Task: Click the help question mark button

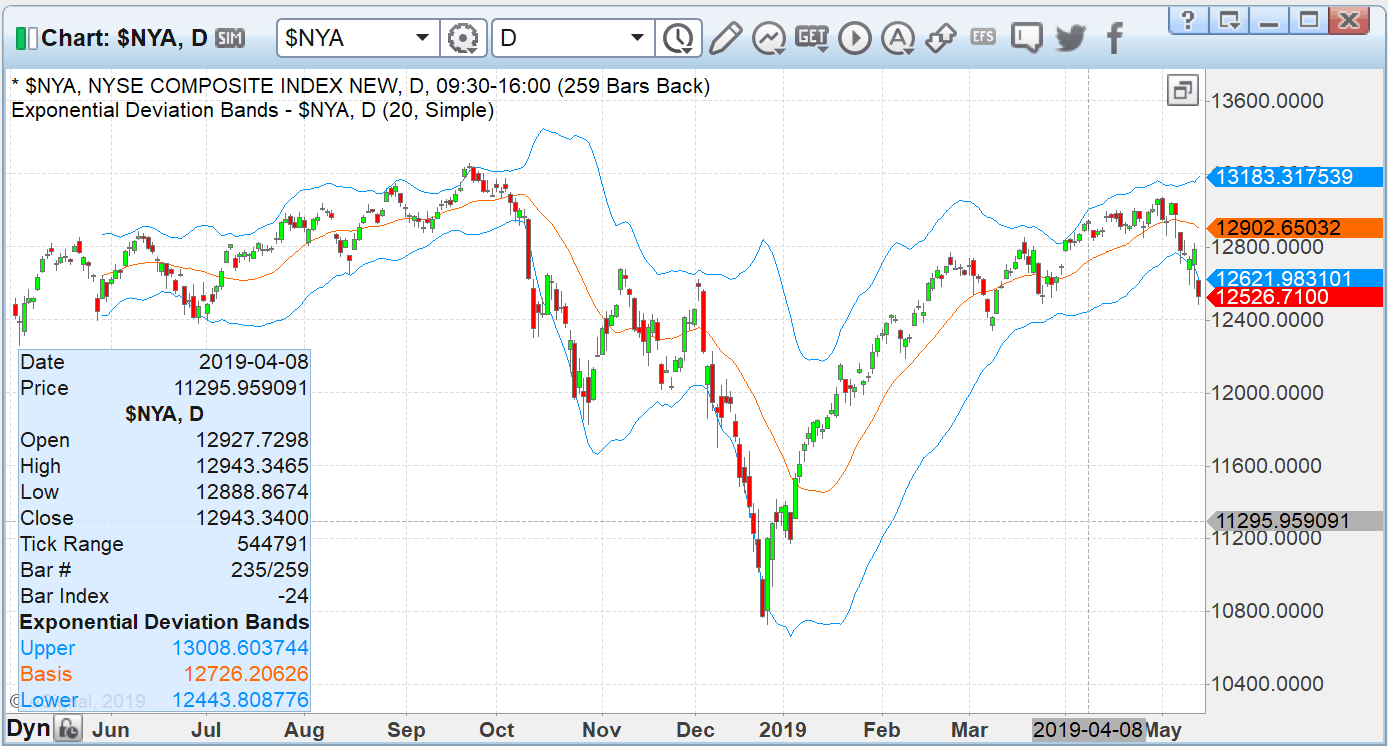Action: [1188, 19]
